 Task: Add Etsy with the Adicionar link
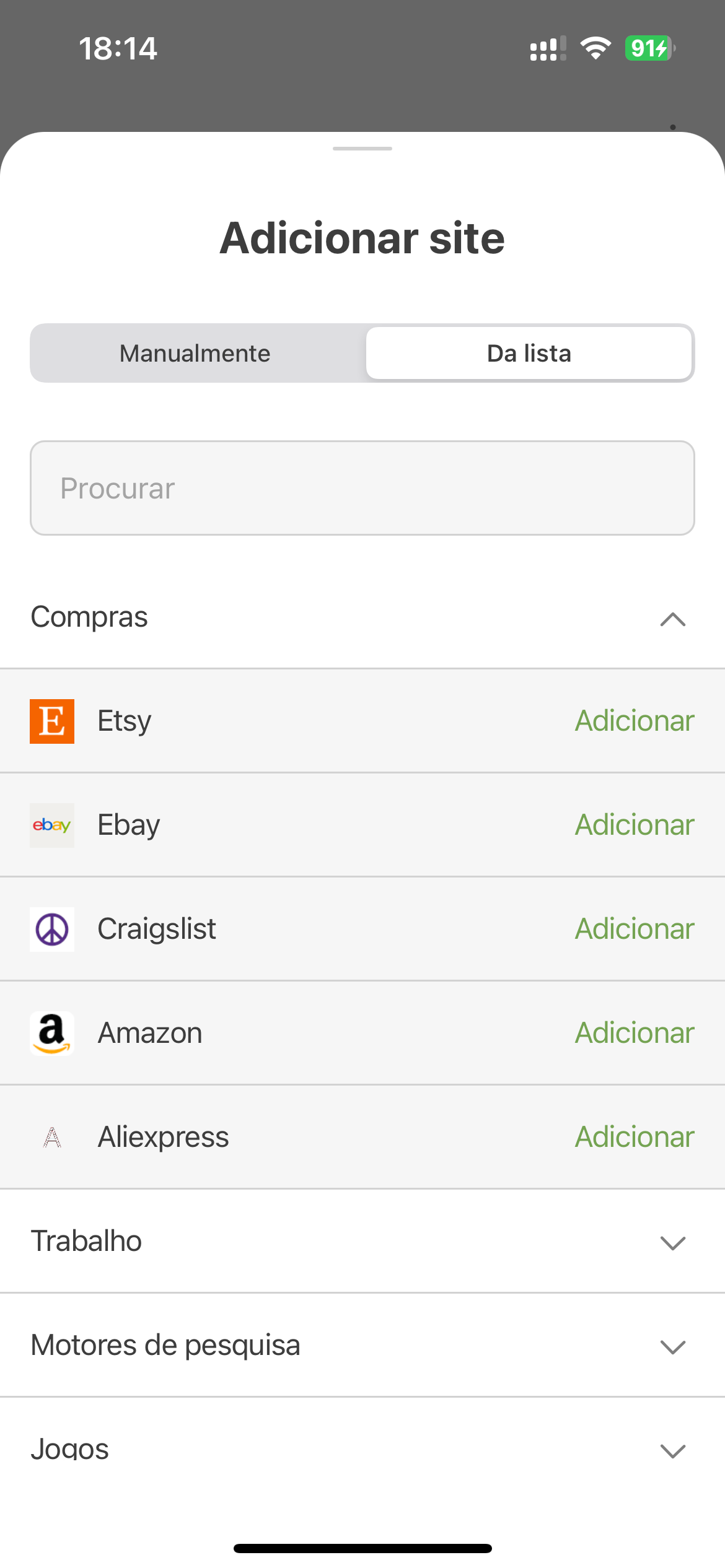tap(635, 721)
